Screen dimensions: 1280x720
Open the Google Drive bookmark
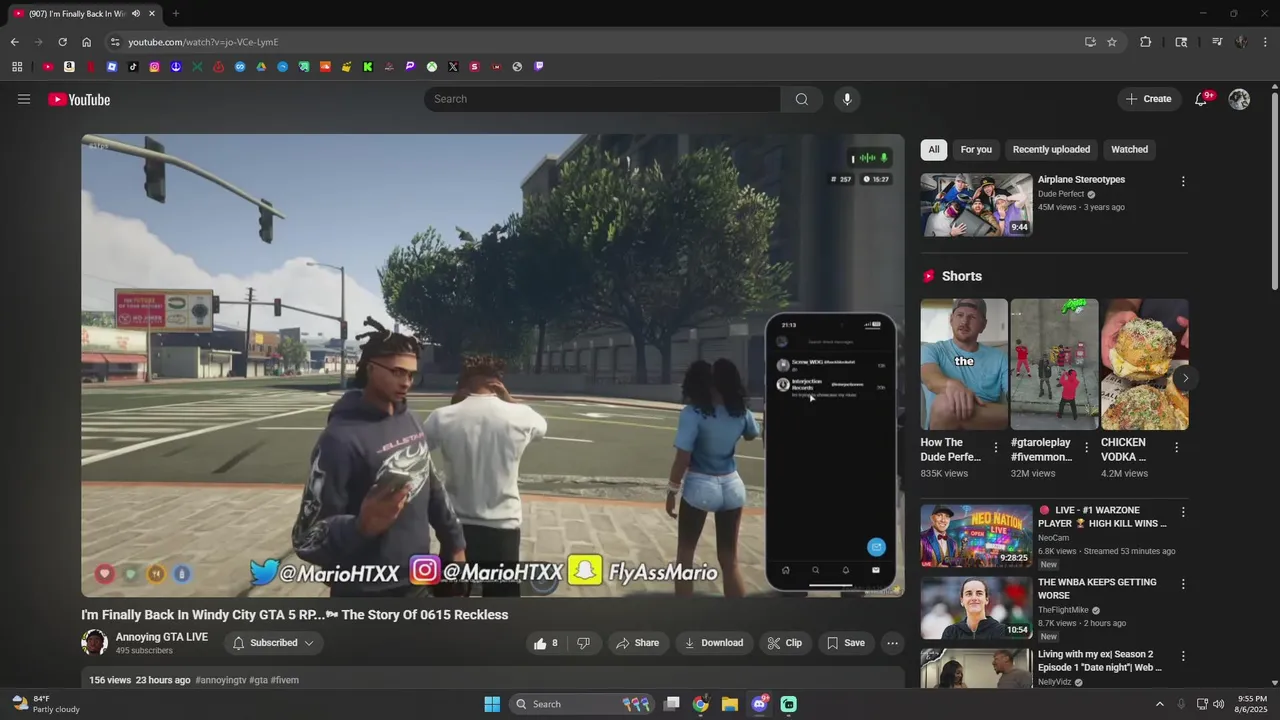(261, 67)
